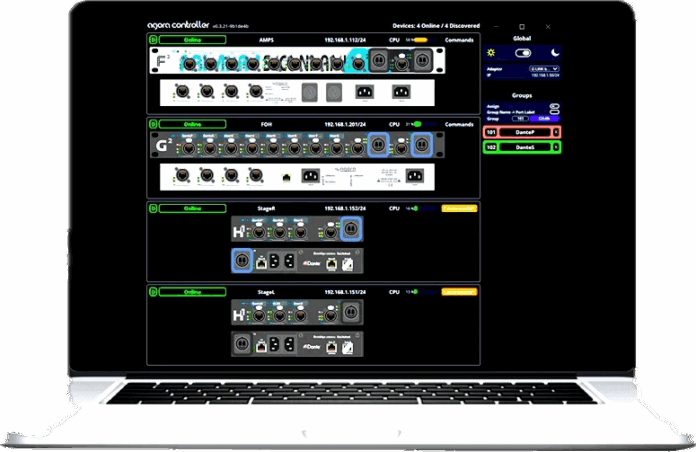This screenshot has height=452, width=696.
Task: Click IP address 192.168.1.152/24
Action: [345, 208]
